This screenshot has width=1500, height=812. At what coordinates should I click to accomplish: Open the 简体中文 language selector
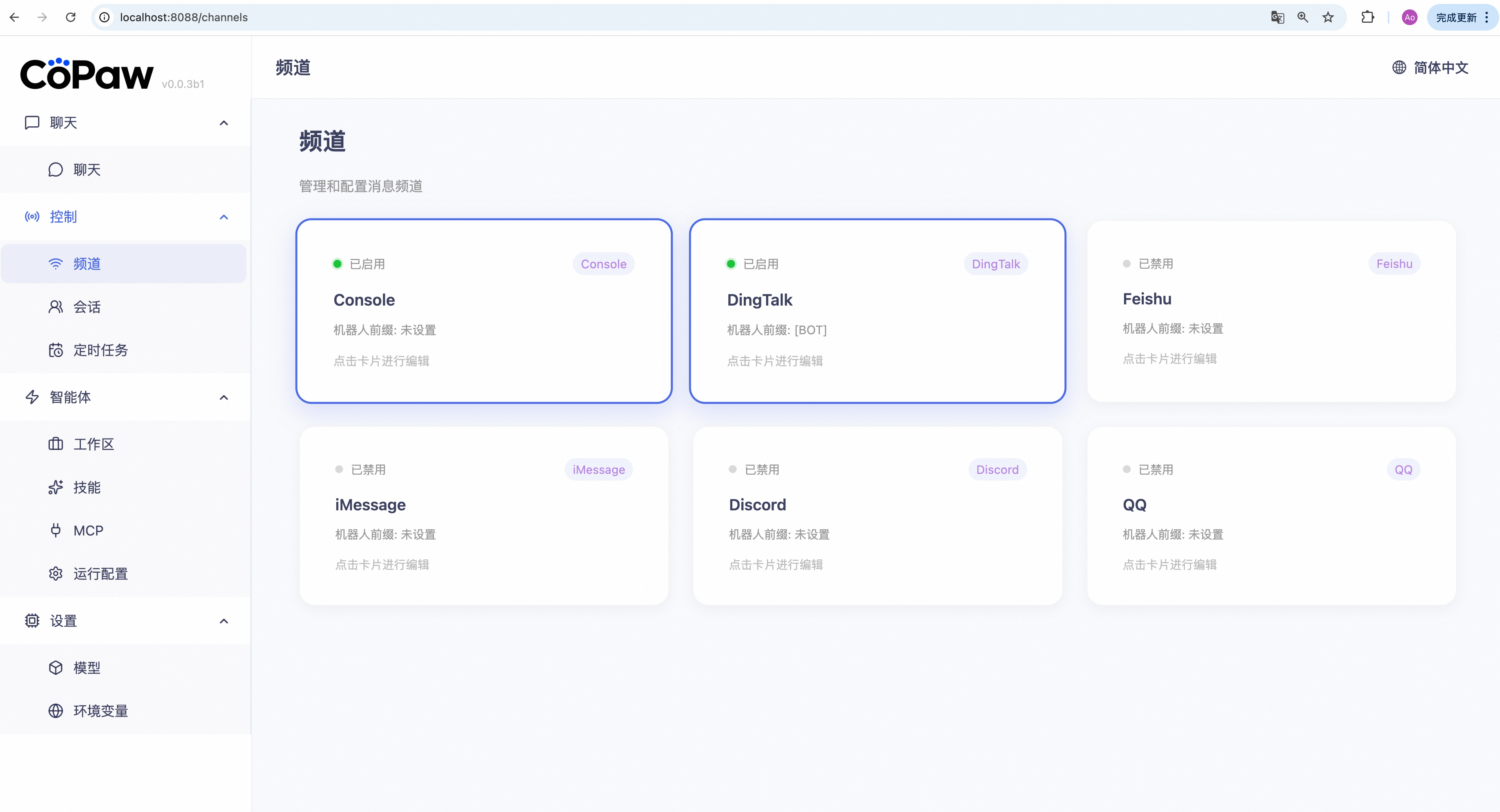[1430, 67]
